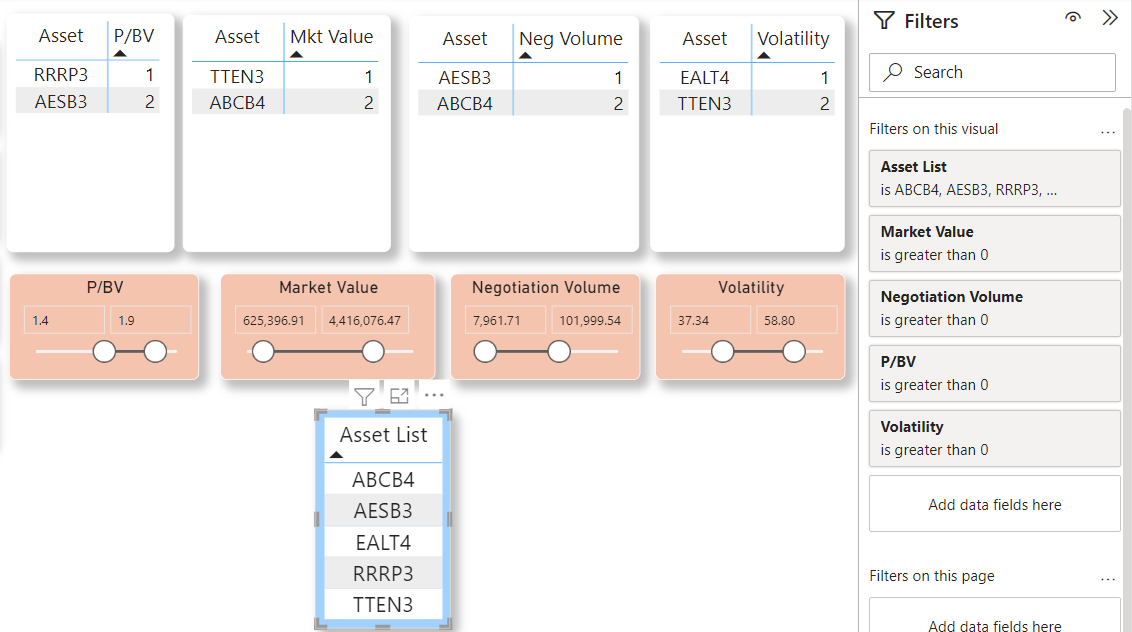Click the P/BV slicer maximum value 1.9
This screenshot has width=1132, height=632.
(150, 320)
